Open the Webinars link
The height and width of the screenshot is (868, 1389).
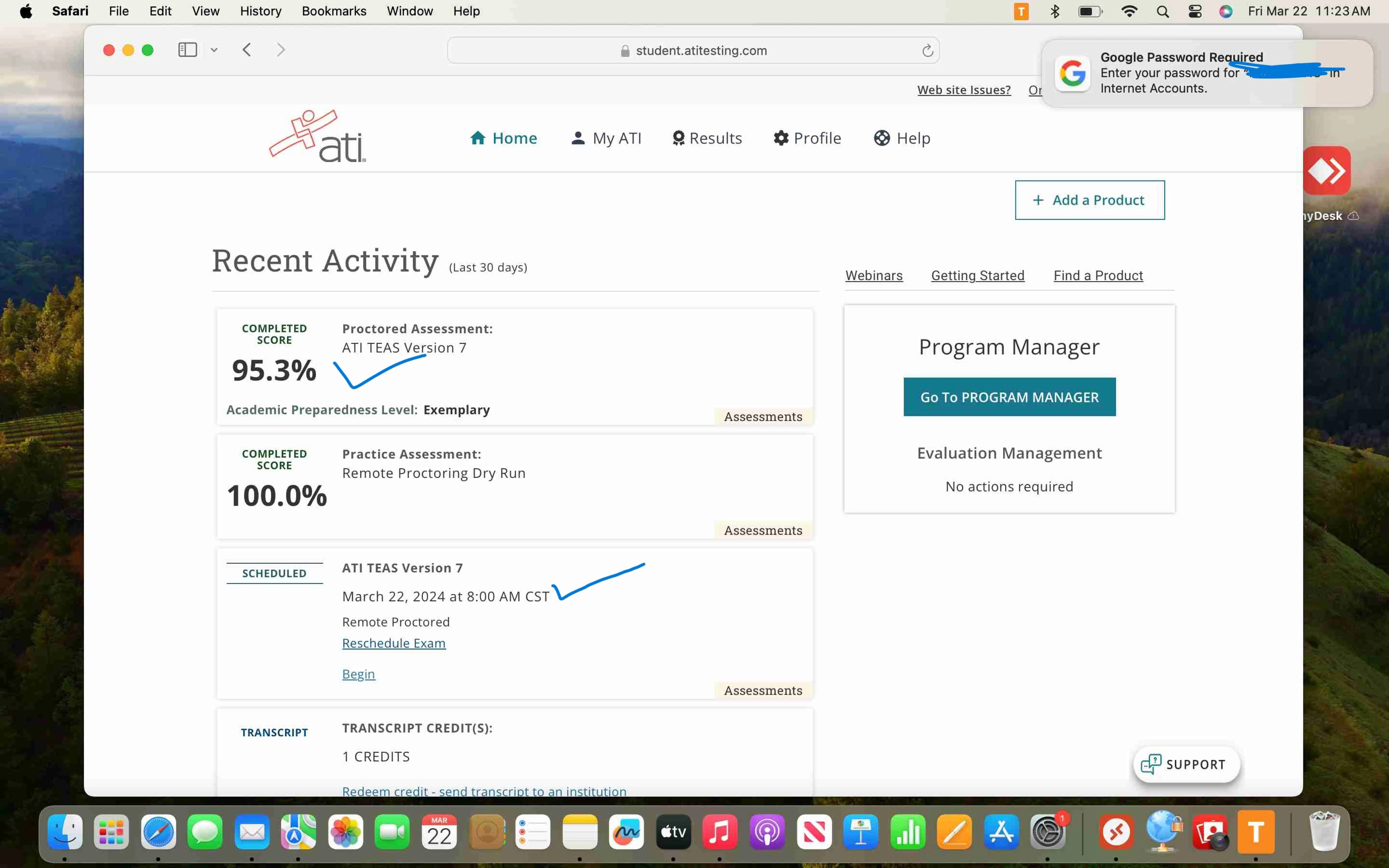click(874, 276)
